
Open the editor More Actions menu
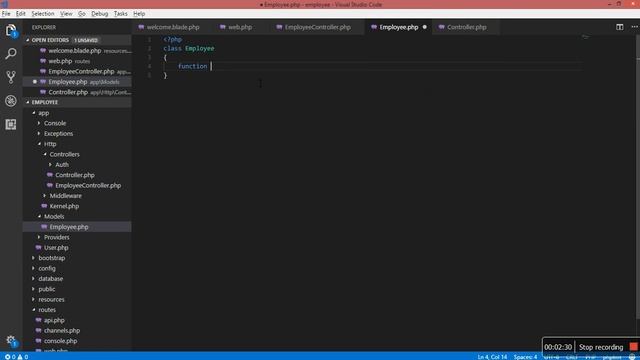click(x=634, y=27)
